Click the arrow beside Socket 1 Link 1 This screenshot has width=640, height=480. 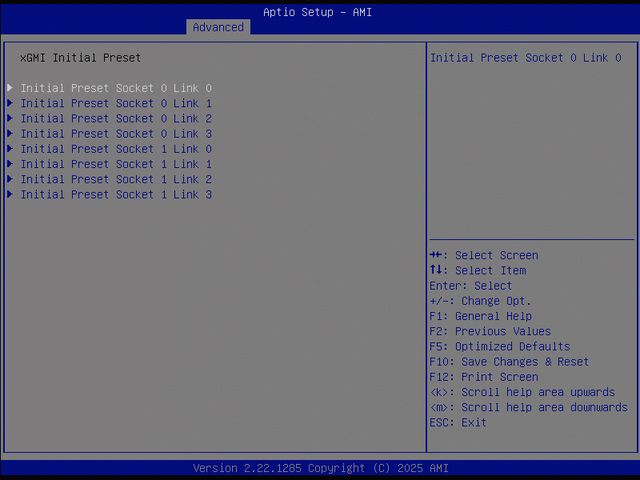(10, 163)
